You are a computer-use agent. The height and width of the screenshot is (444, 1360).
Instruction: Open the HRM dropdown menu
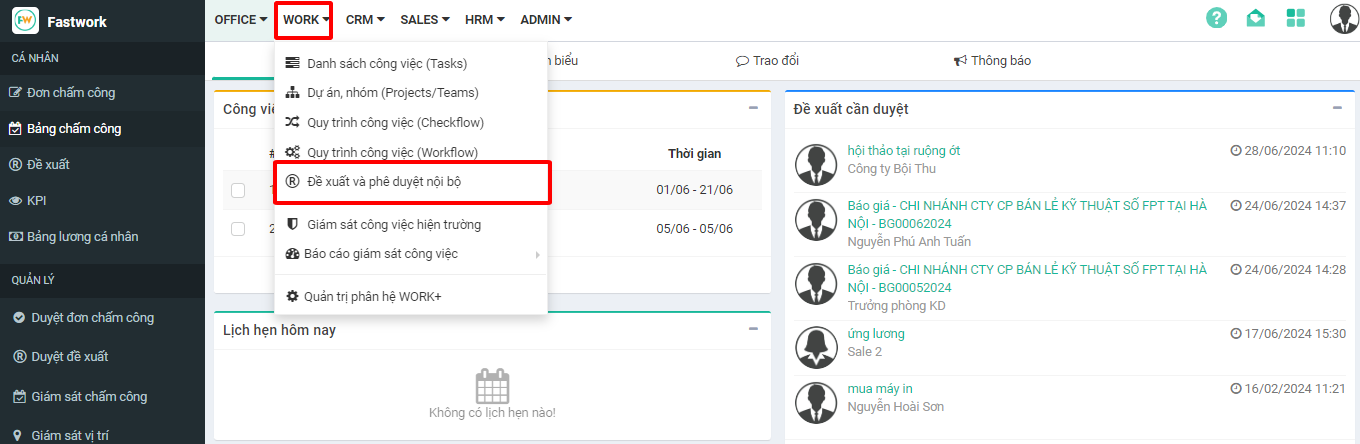coord(485,20)
